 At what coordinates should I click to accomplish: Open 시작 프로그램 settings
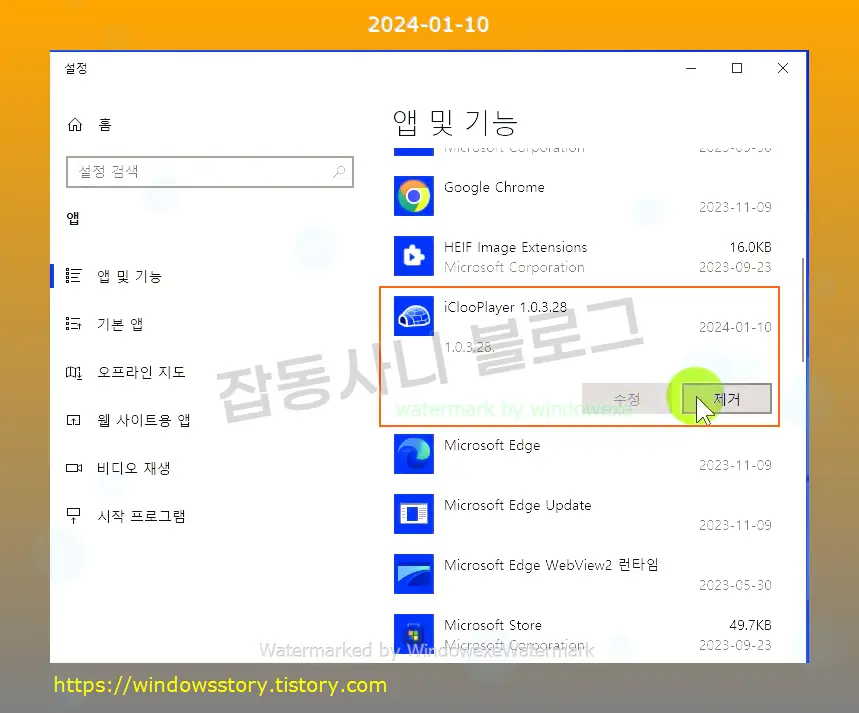tap(141, 516)
